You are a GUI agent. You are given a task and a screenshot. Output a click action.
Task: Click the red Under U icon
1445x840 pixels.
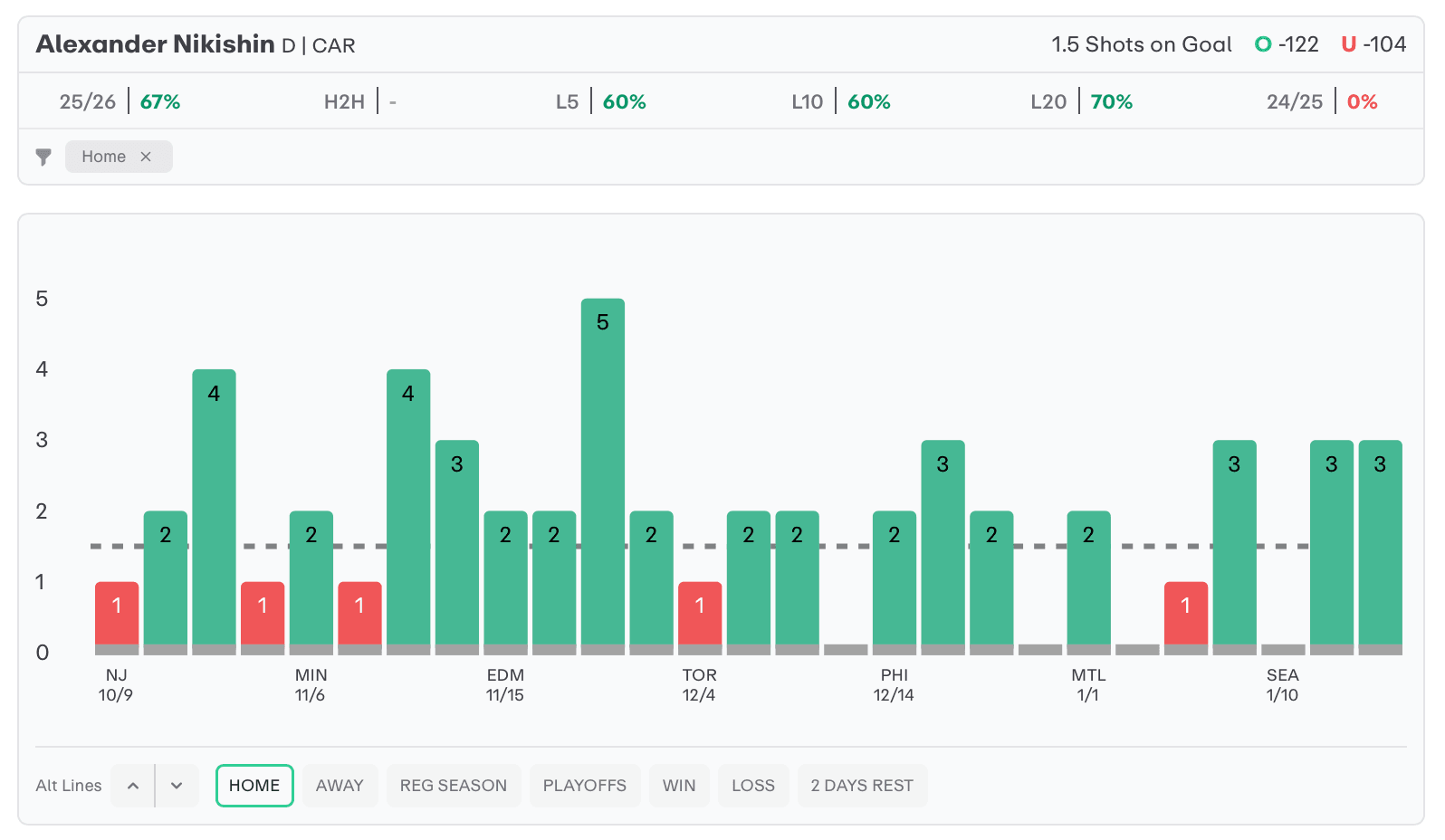[x=1348, y=44]
